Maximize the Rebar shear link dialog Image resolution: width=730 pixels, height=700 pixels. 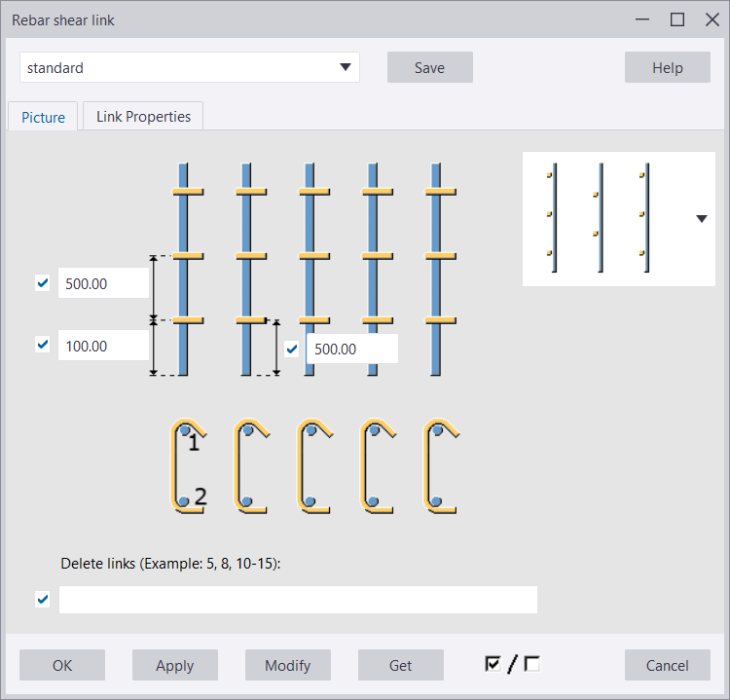click(677, 19)
